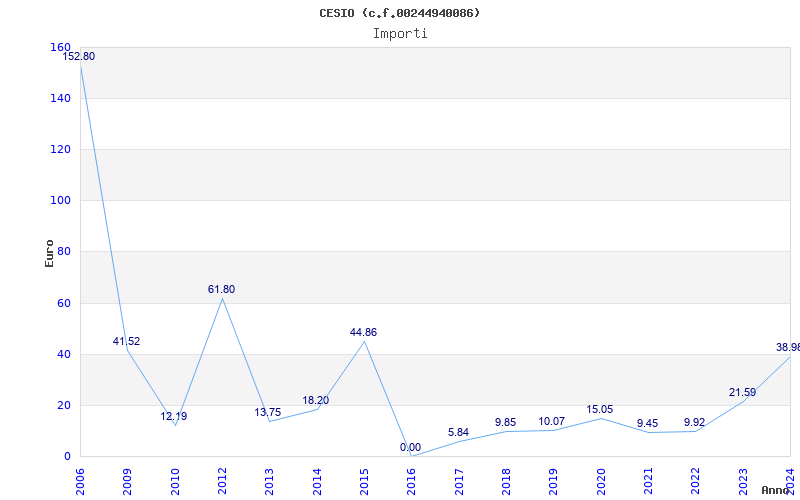Click the 80 y-axis tick label
Viewport: 800px width, 500px height.
(63, 252)
